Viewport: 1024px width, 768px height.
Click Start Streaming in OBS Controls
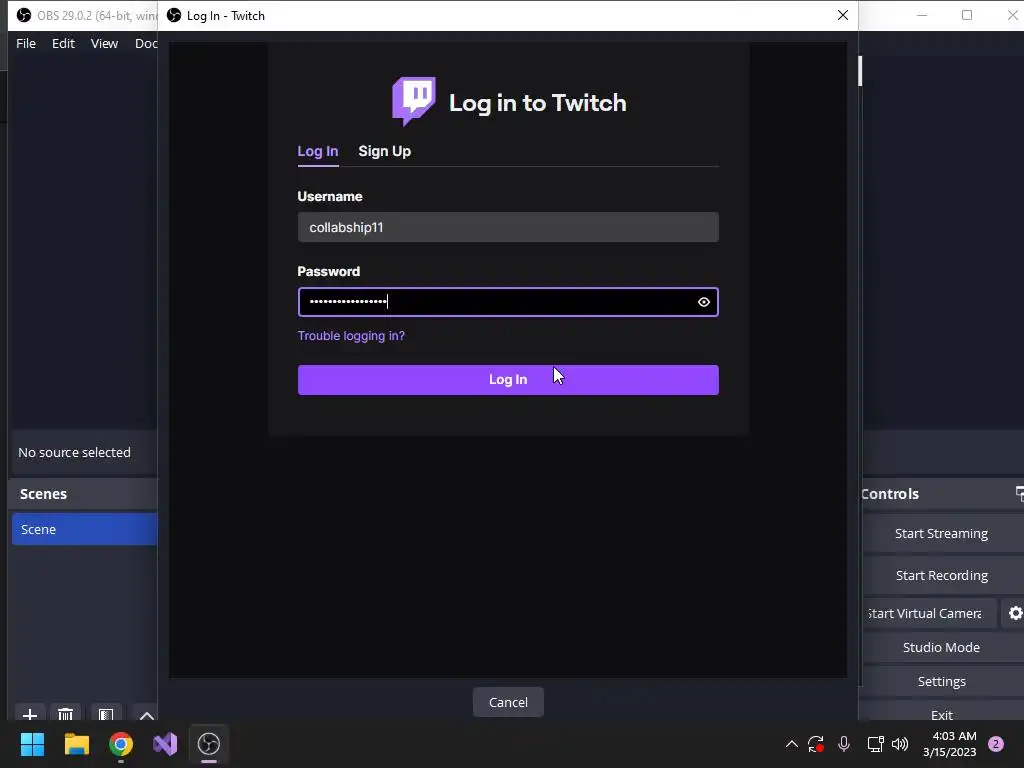tap(941, 534)
